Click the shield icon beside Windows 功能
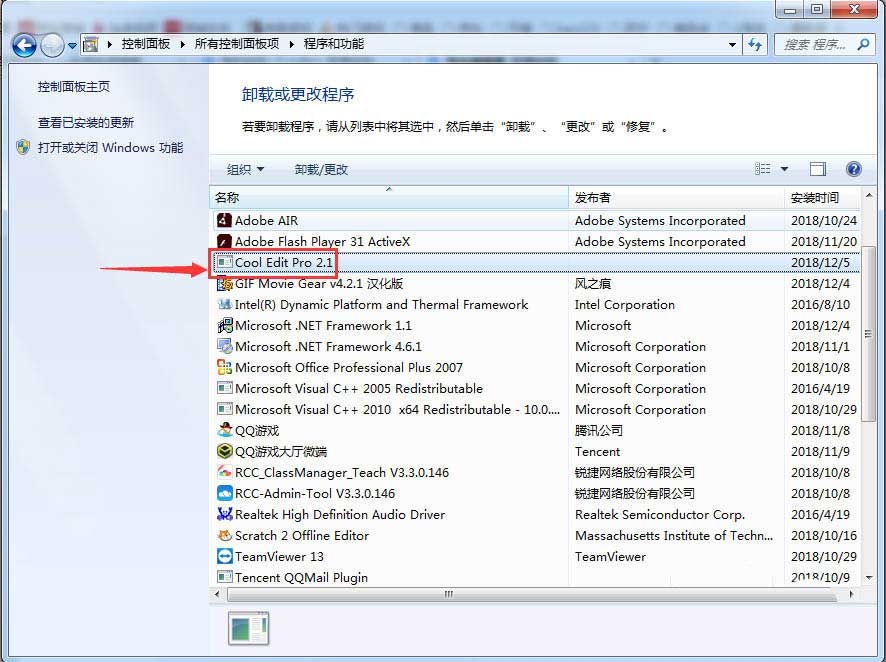The image size is (886, 662). click(23, 147)
